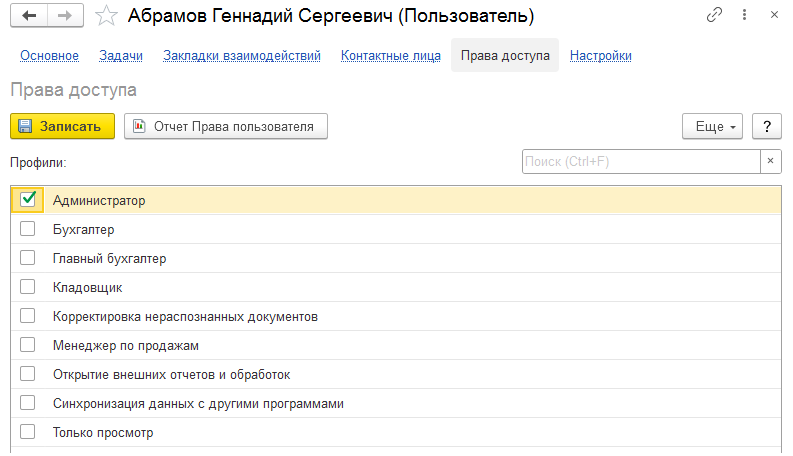The image size is (793, 456).
Task: Uncheck the Администратор profile checkbox
Action: click(x=28, y=199)
